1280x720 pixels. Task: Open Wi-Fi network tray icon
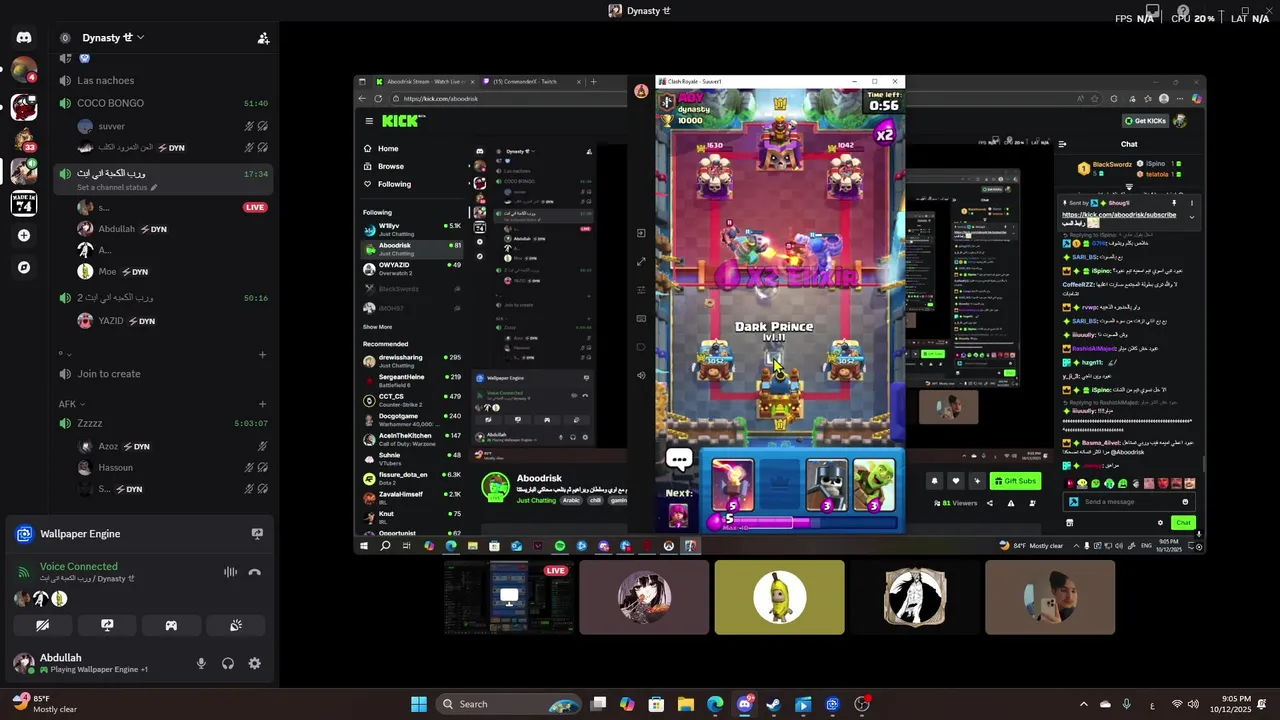click(1177, 704)
